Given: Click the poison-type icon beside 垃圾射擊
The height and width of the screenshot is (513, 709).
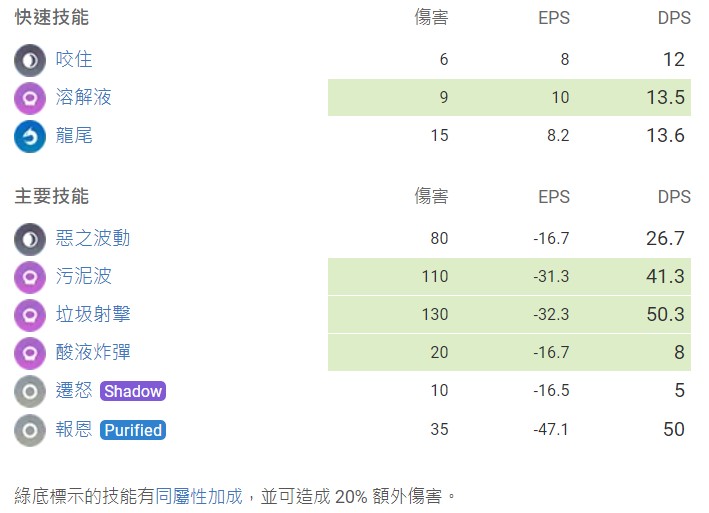Looking at the screenshot, I should [x=30, y=315].
